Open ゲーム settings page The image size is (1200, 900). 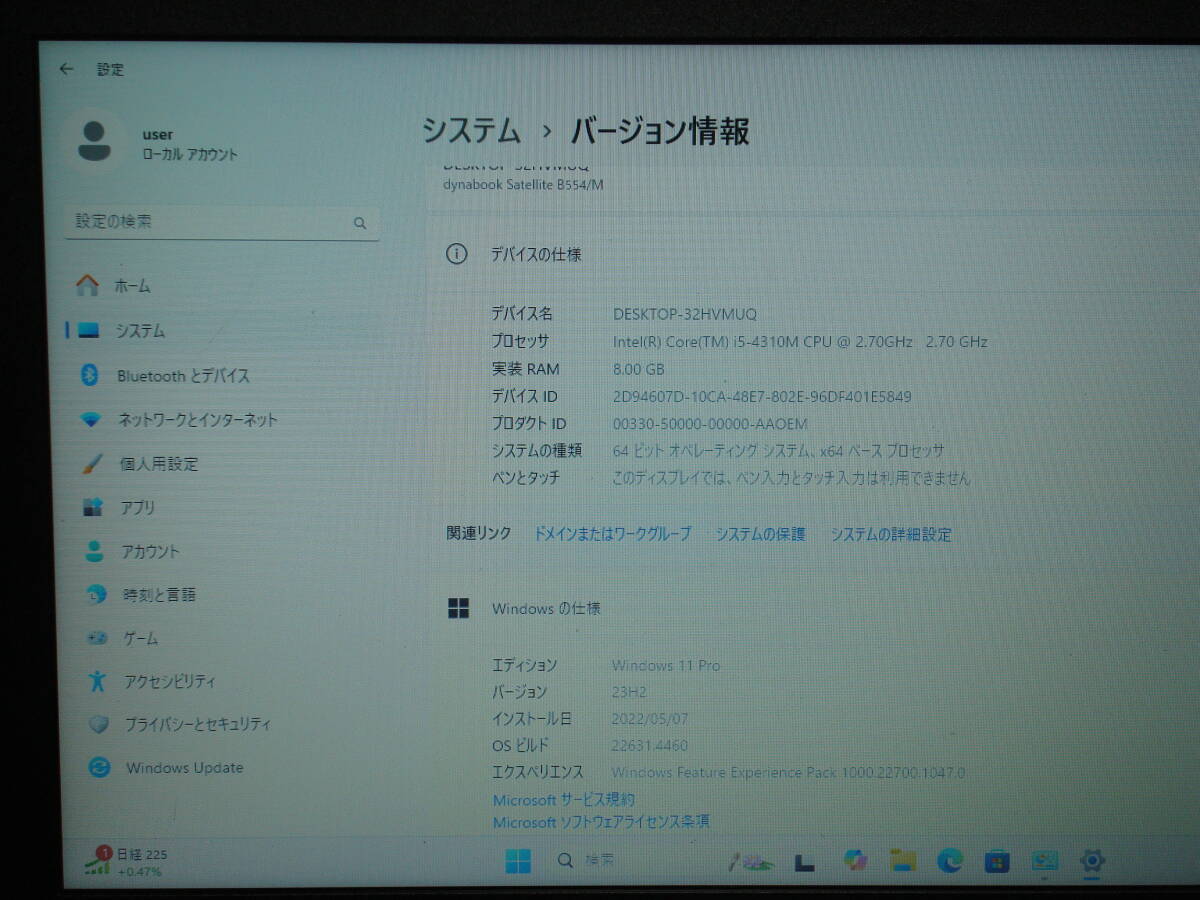click(138, 638)
